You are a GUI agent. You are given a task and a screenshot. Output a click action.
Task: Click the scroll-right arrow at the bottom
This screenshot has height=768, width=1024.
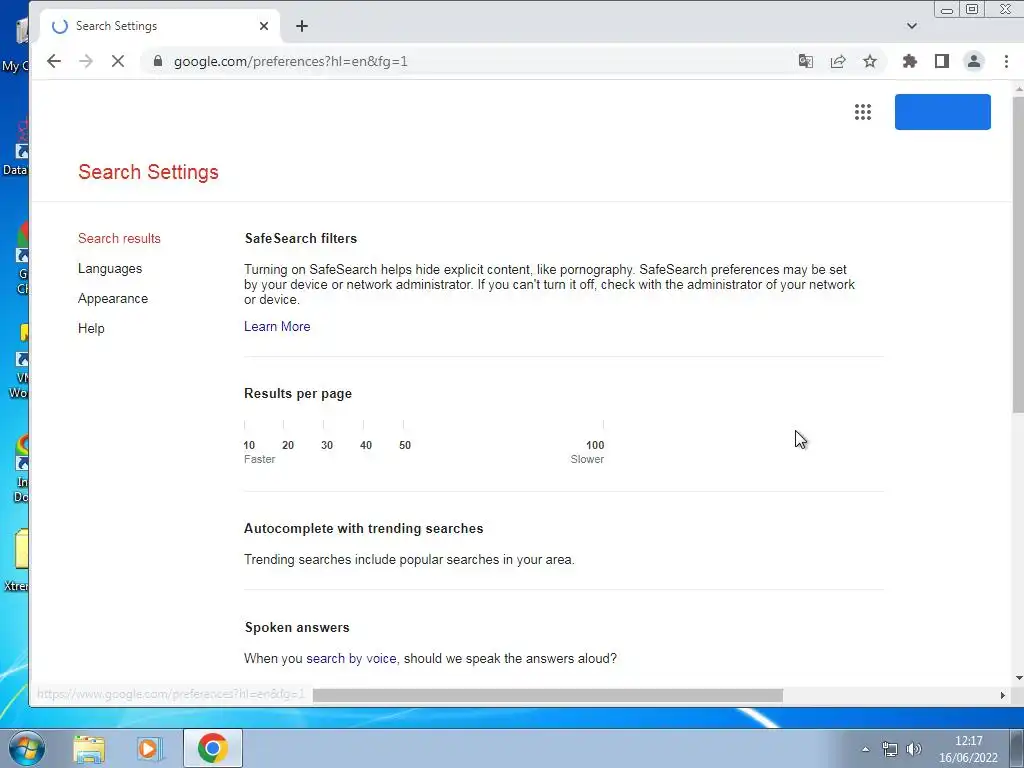click(1002, 696)
